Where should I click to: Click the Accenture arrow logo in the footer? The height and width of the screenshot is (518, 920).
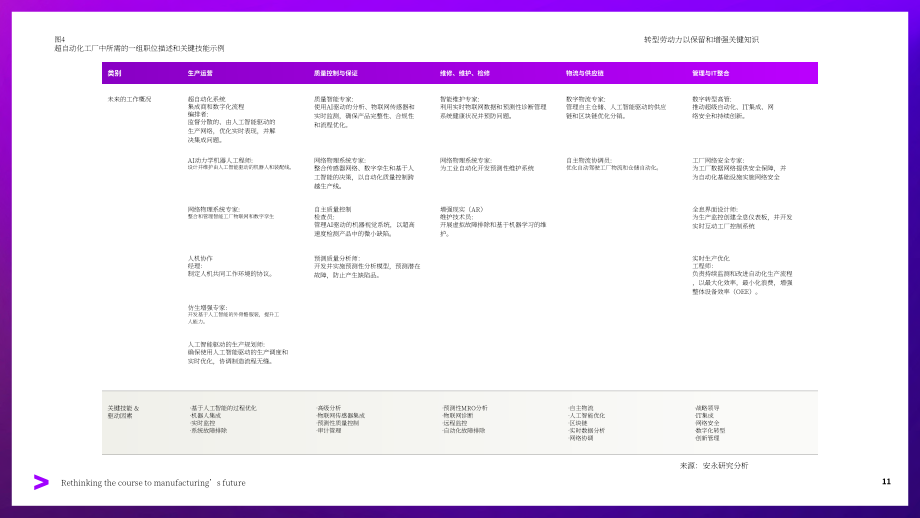(42, 482)
